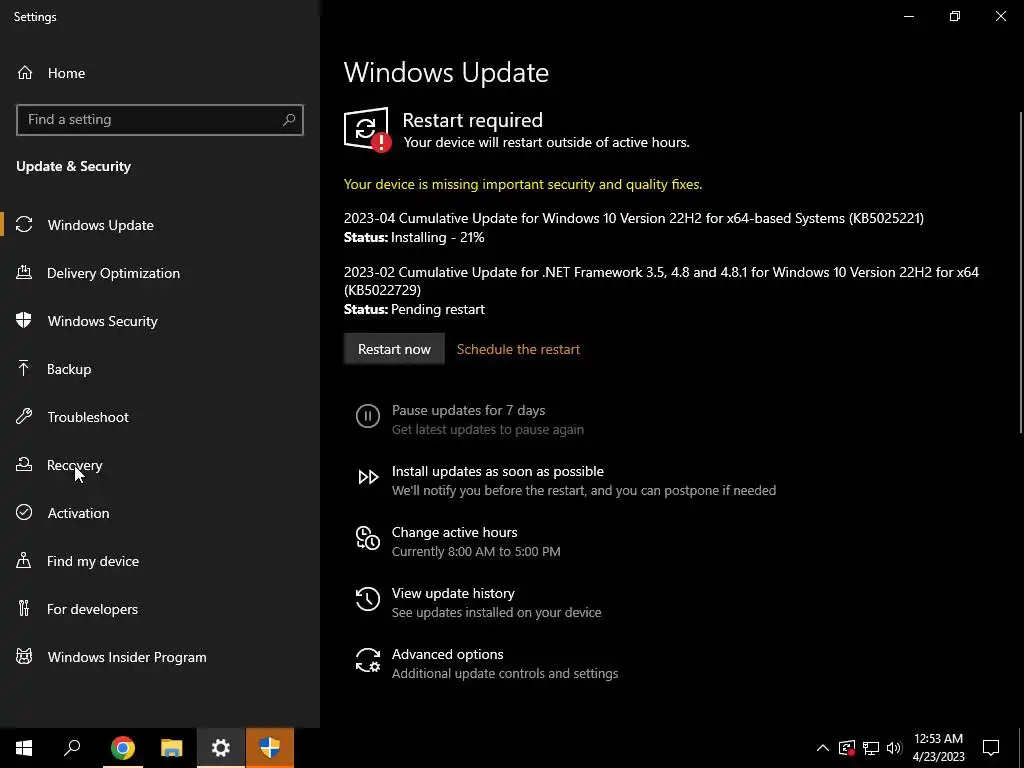This screenshot has width=1024, height=768.
Task: Click the "Update & Security" heading
Action: click(73, 167)
